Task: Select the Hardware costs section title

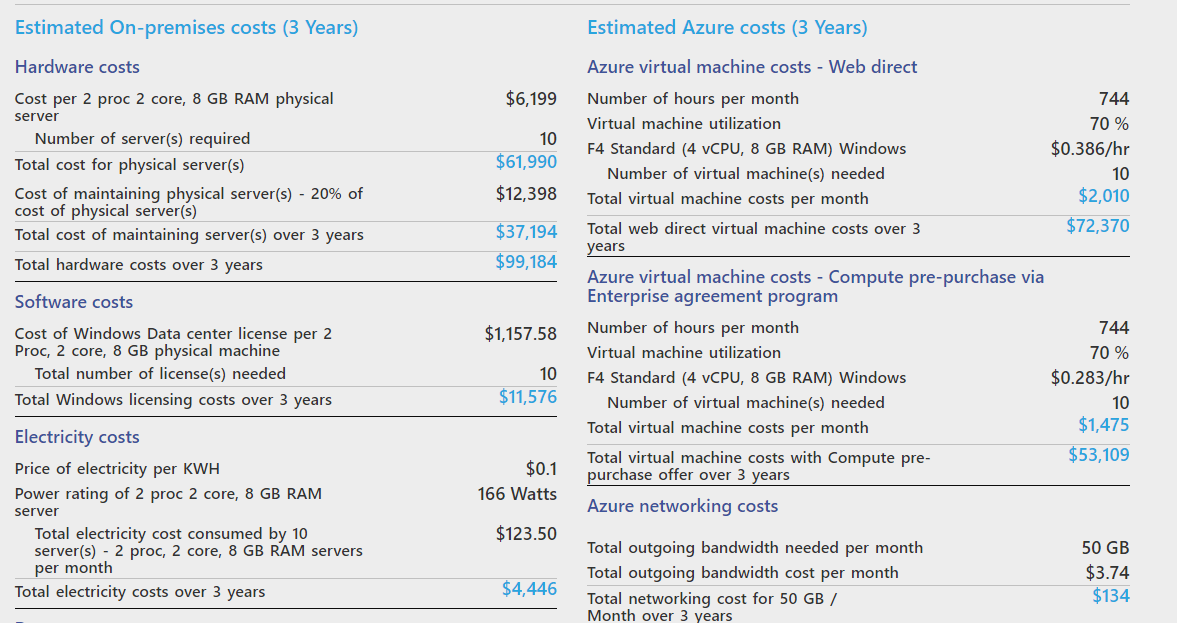Action: pyautogui.click(x=77, y=67)
